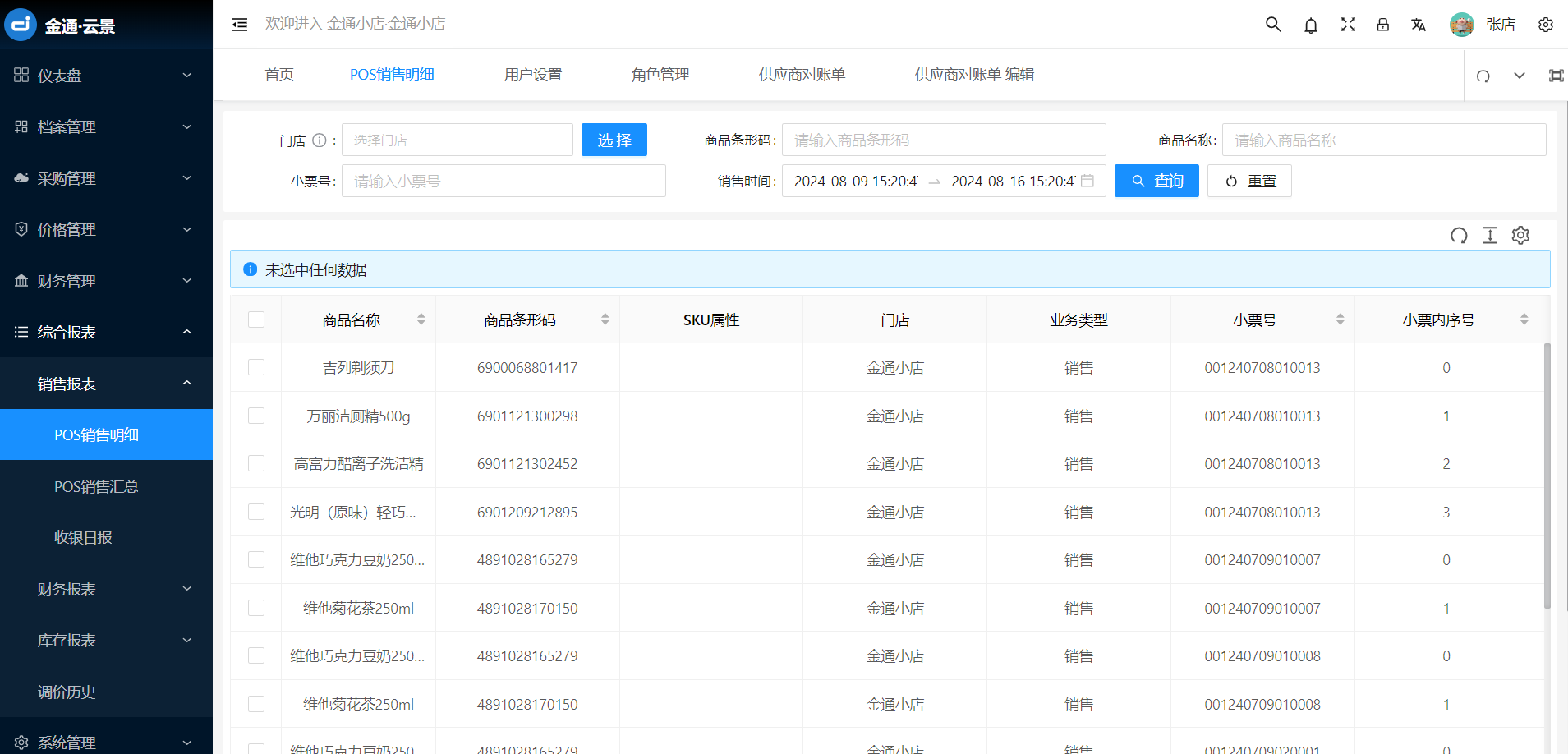
Task: Switch language with translate icon
Action: [1419, 25]
